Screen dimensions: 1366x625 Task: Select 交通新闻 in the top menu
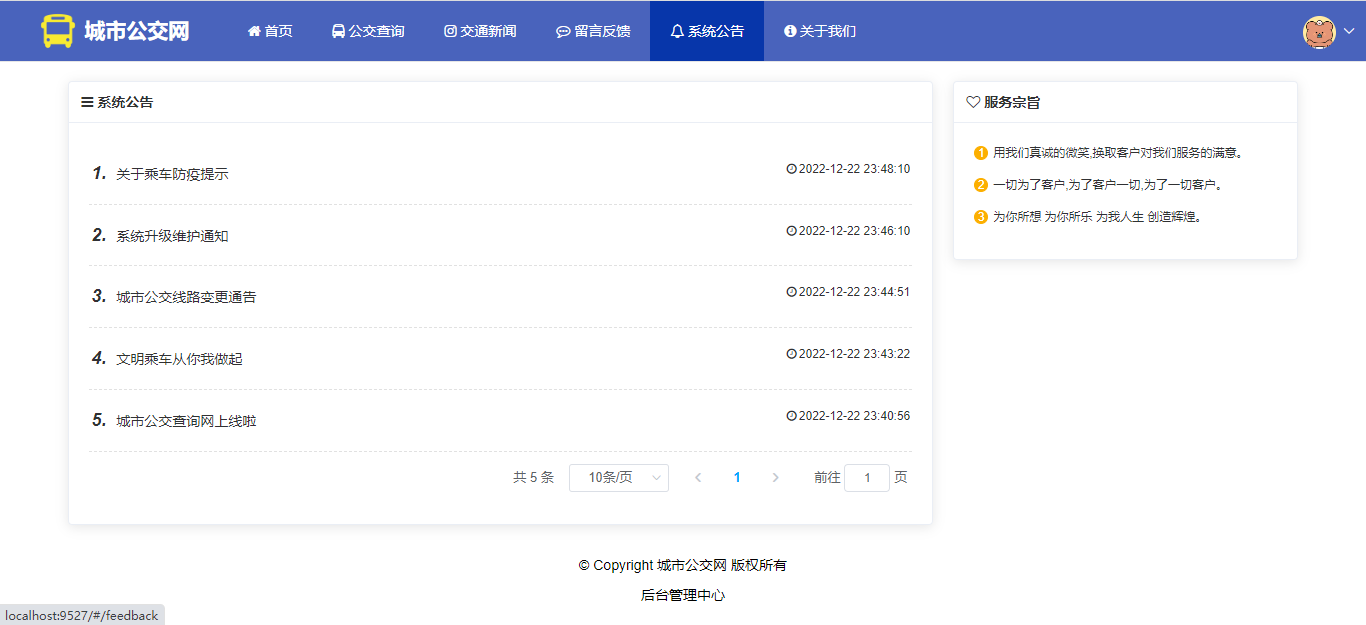[x=480, y=31]
